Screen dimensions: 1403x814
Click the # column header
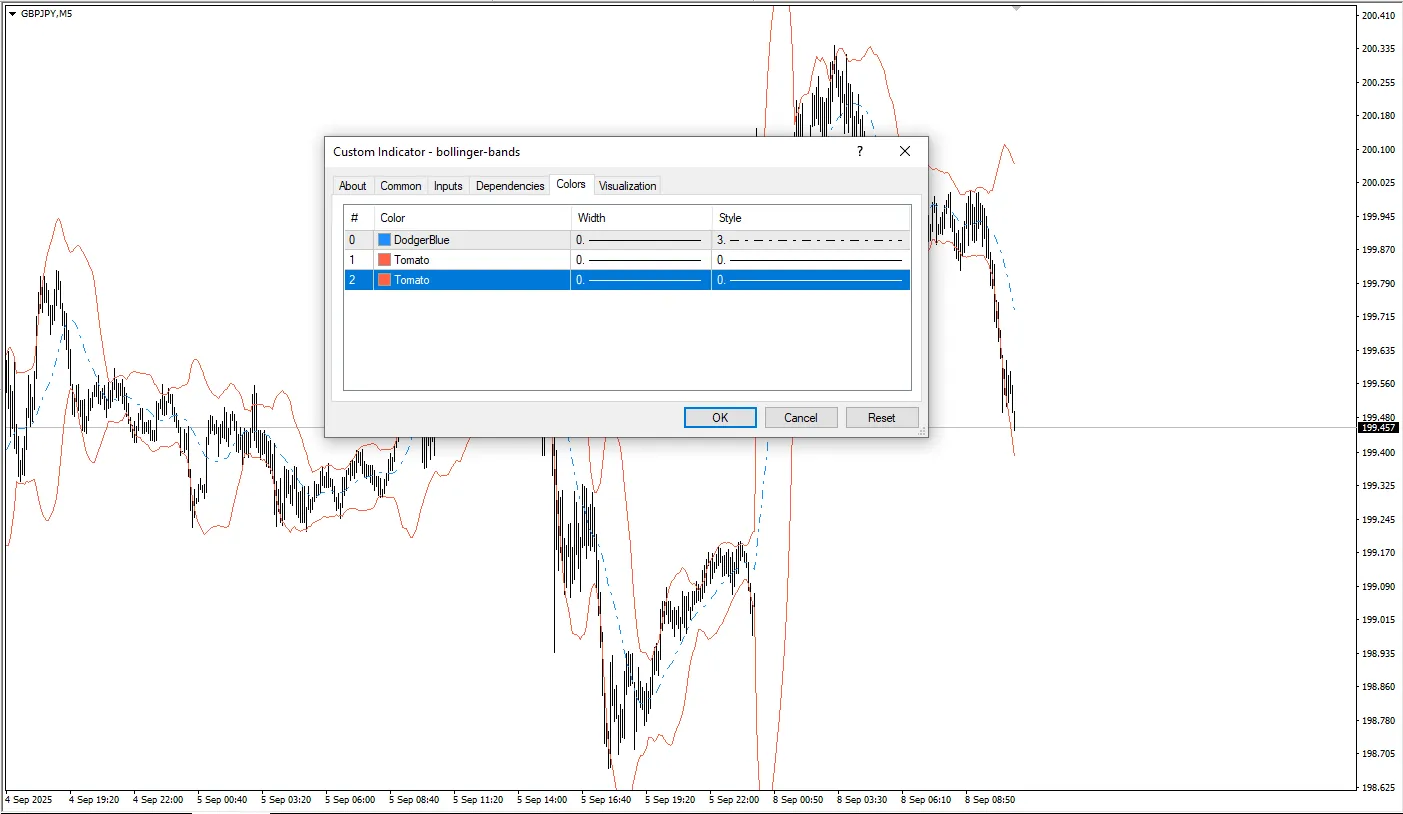[359, 217]
